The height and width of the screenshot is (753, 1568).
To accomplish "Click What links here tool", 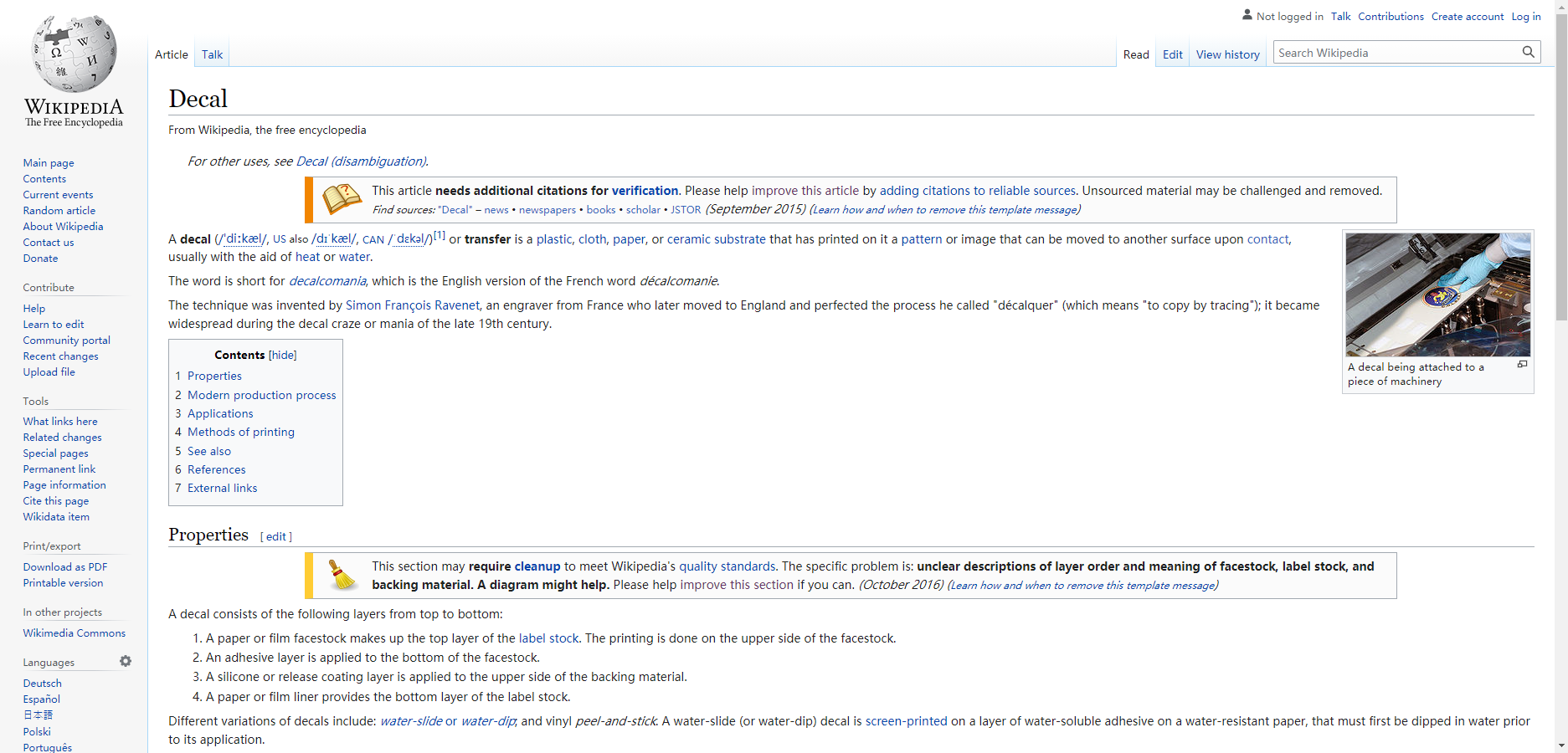I will pyautogui.click(x=60, y=422).
